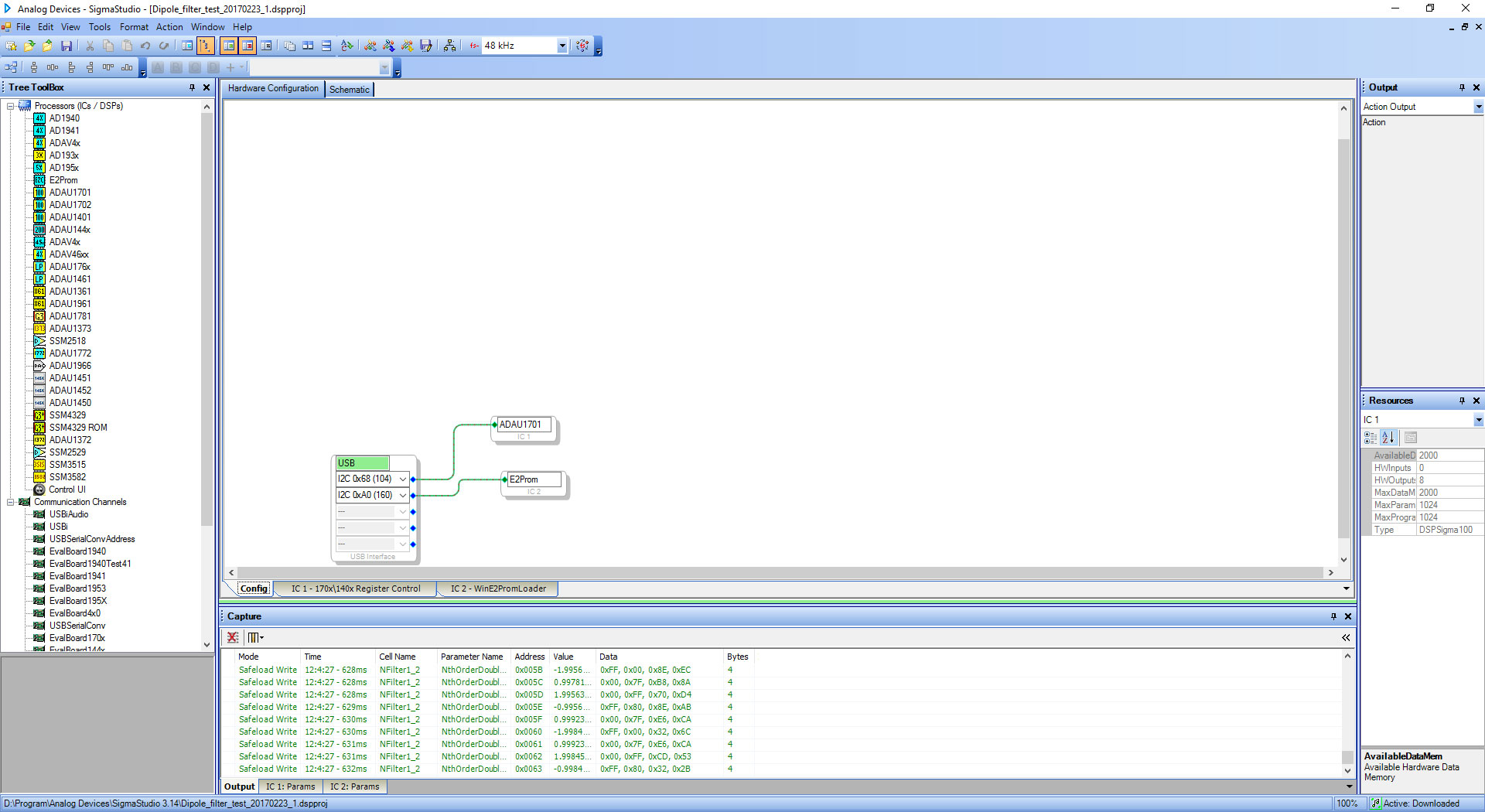Toggle the Tree ToolBox view toolbar icon

[x=187, y=46]
